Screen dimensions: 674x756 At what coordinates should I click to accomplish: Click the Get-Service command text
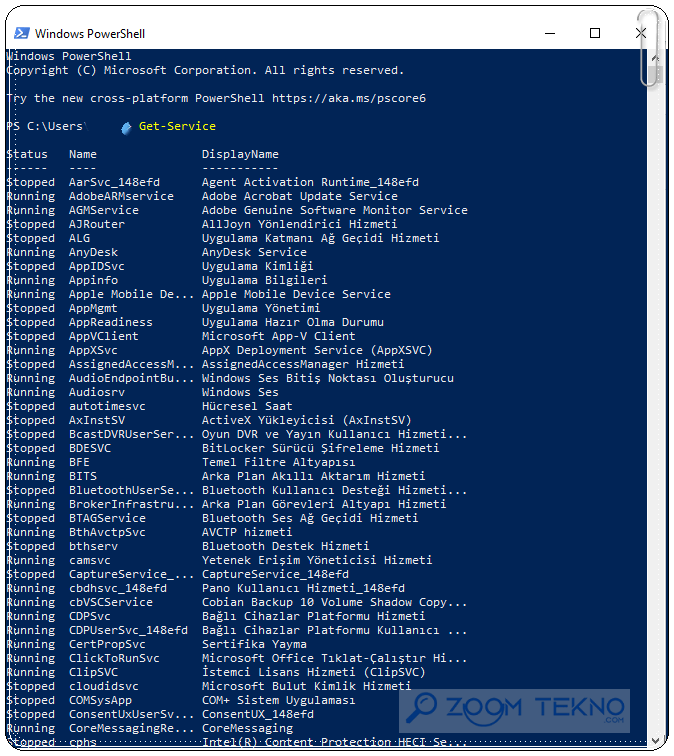point(177,126)
